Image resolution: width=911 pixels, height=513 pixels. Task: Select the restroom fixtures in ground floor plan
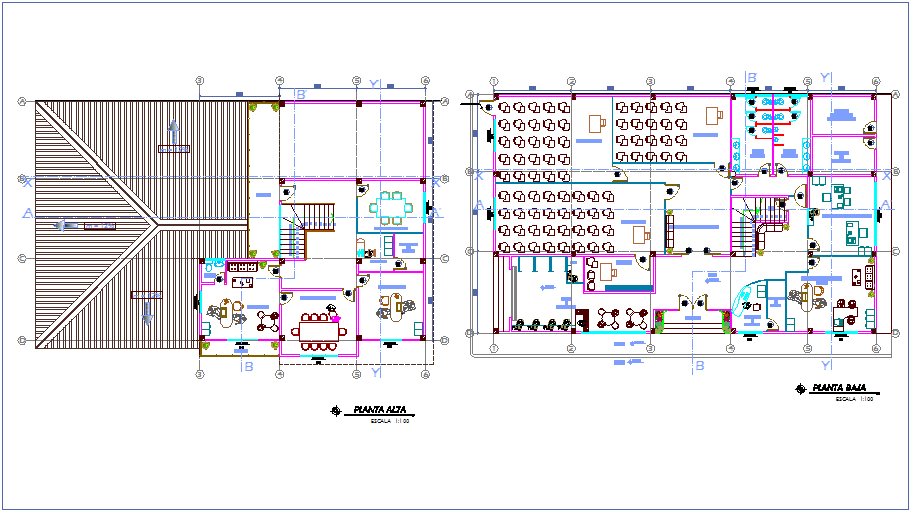point(773,116)
